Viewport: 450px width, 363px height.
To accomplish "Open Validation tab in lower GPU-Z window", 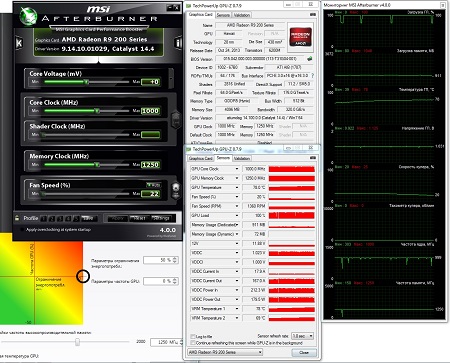I will (x=242, y=158).
